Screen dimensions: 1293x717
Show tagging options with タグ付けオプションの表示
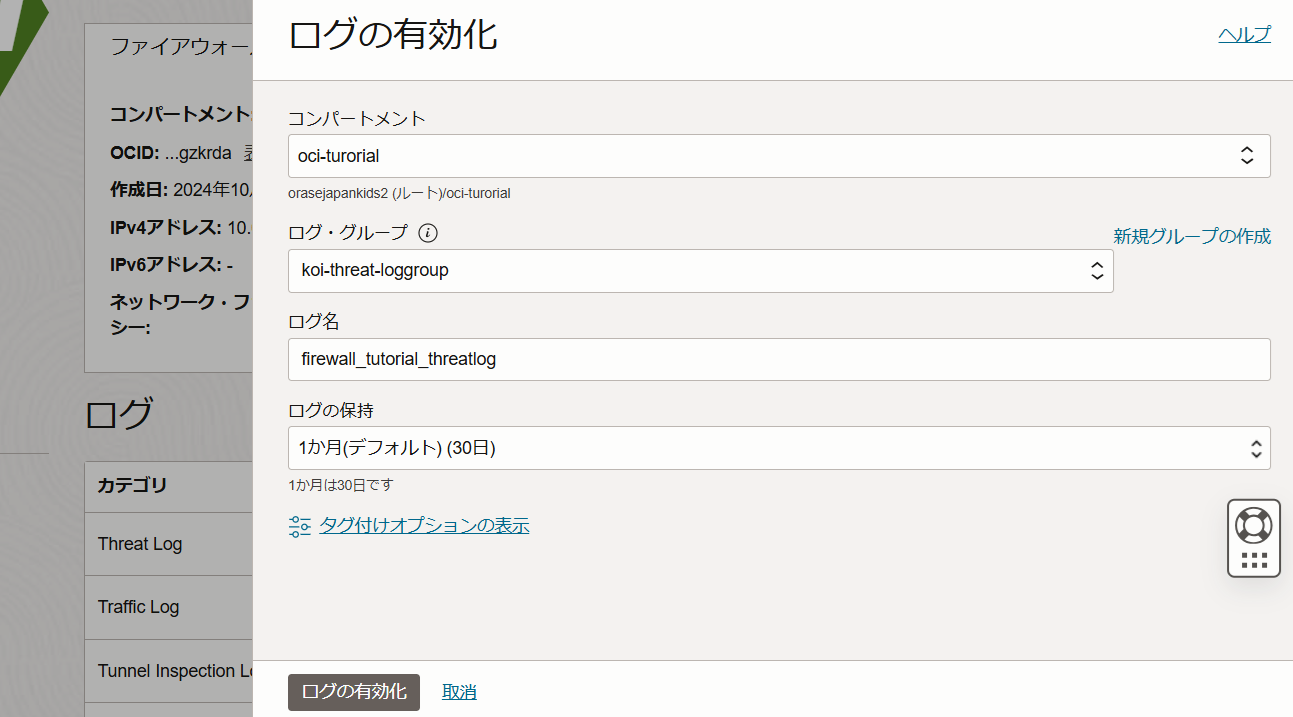425,524
